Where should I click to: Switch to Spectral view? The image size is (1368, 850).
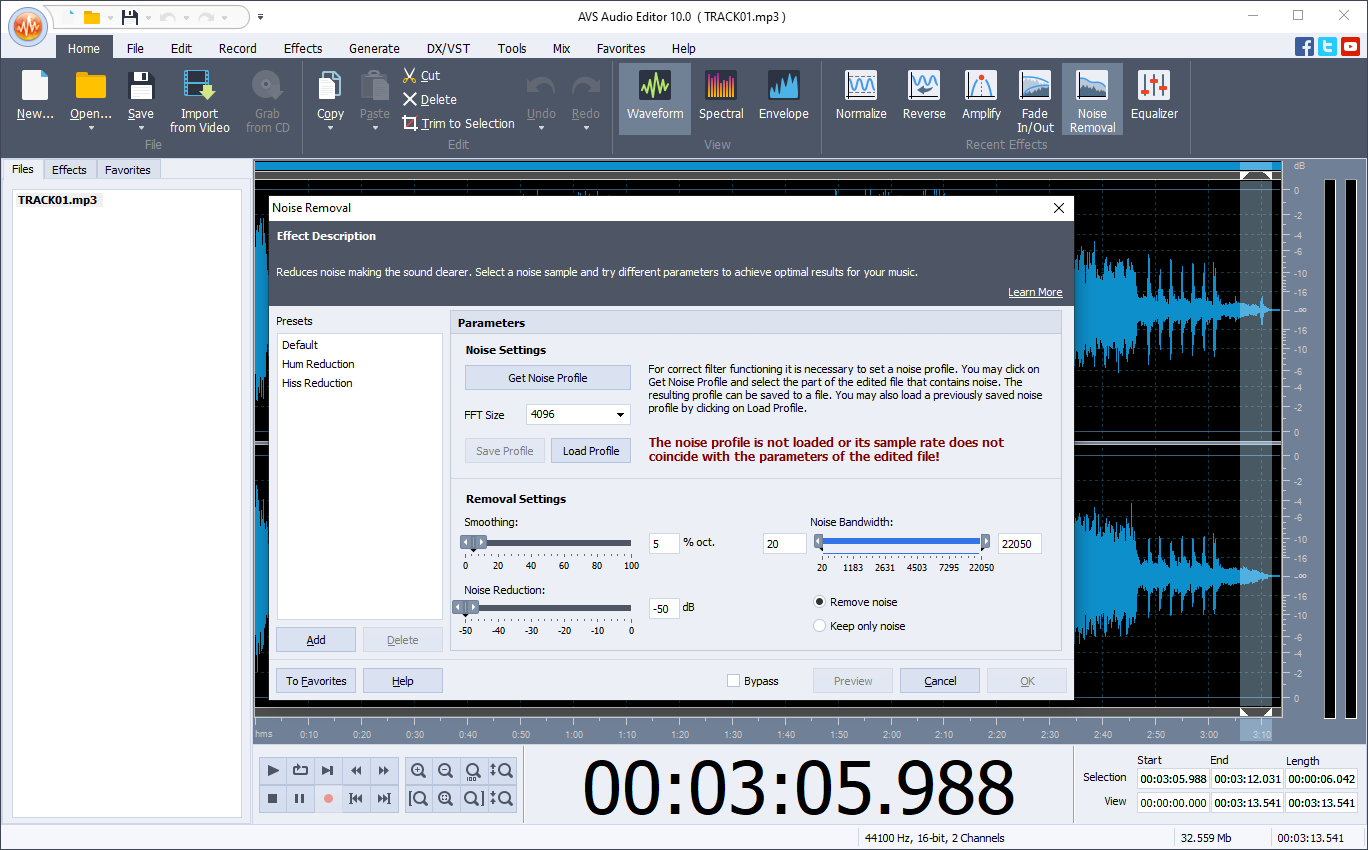[721, 97]
